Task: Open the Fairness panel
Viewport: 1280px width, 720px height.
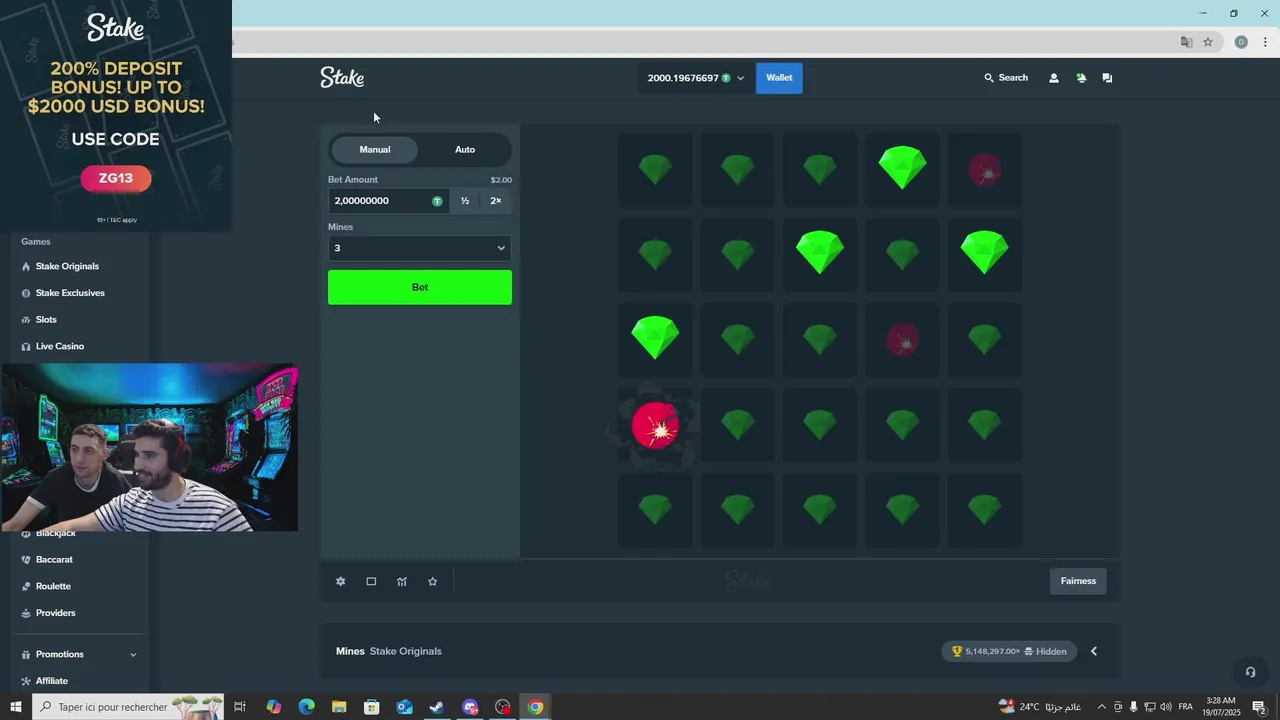Action: pos(1078,581)
